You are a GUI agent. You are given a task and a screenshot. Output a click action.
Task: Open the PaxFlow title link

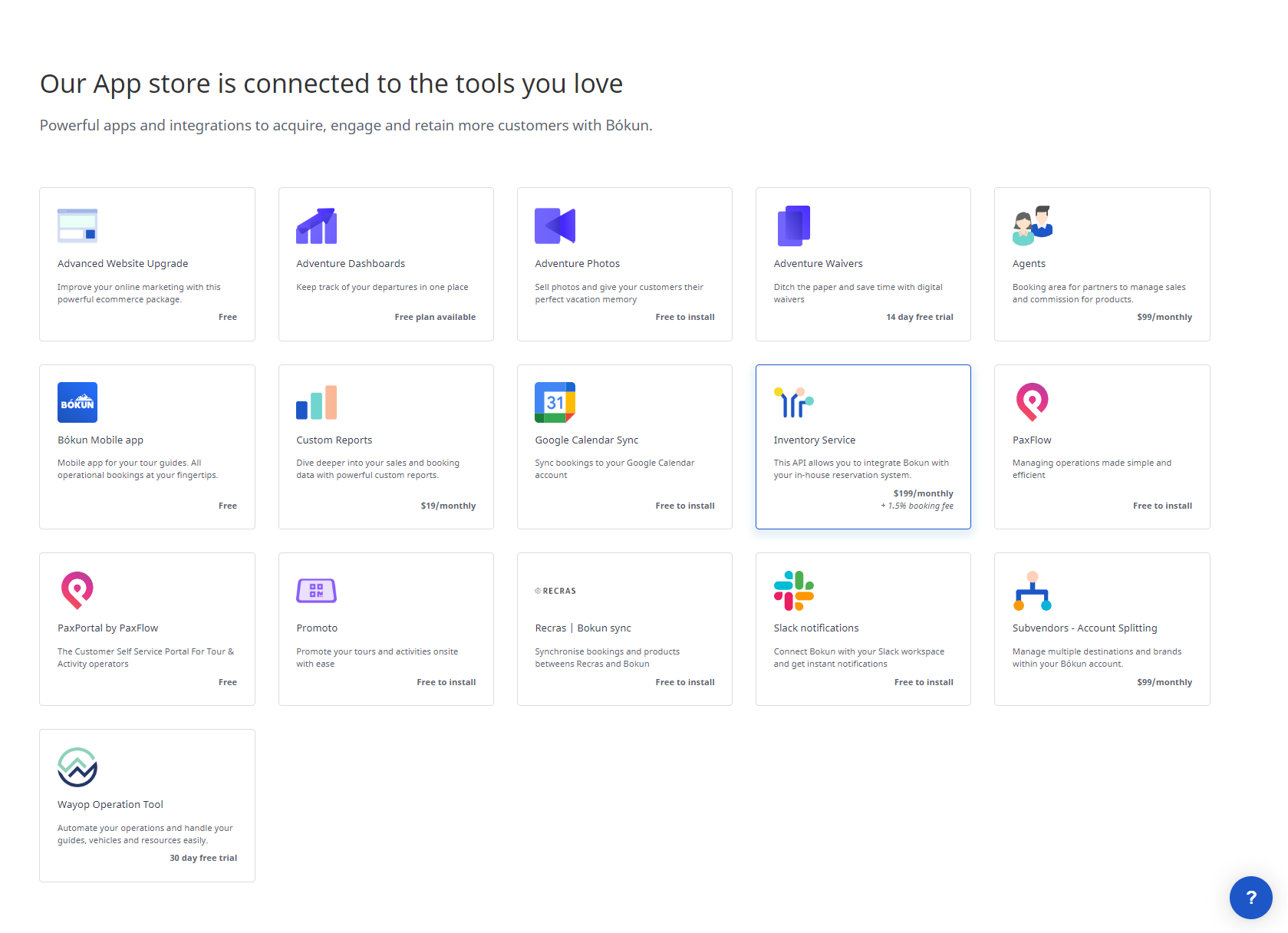[1032, 440]
